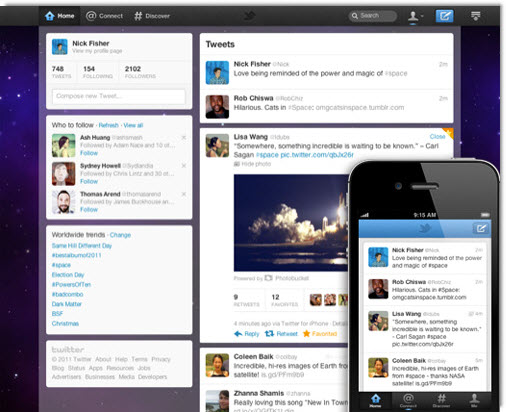Click the shuttle launch photo

coord(291,223)
